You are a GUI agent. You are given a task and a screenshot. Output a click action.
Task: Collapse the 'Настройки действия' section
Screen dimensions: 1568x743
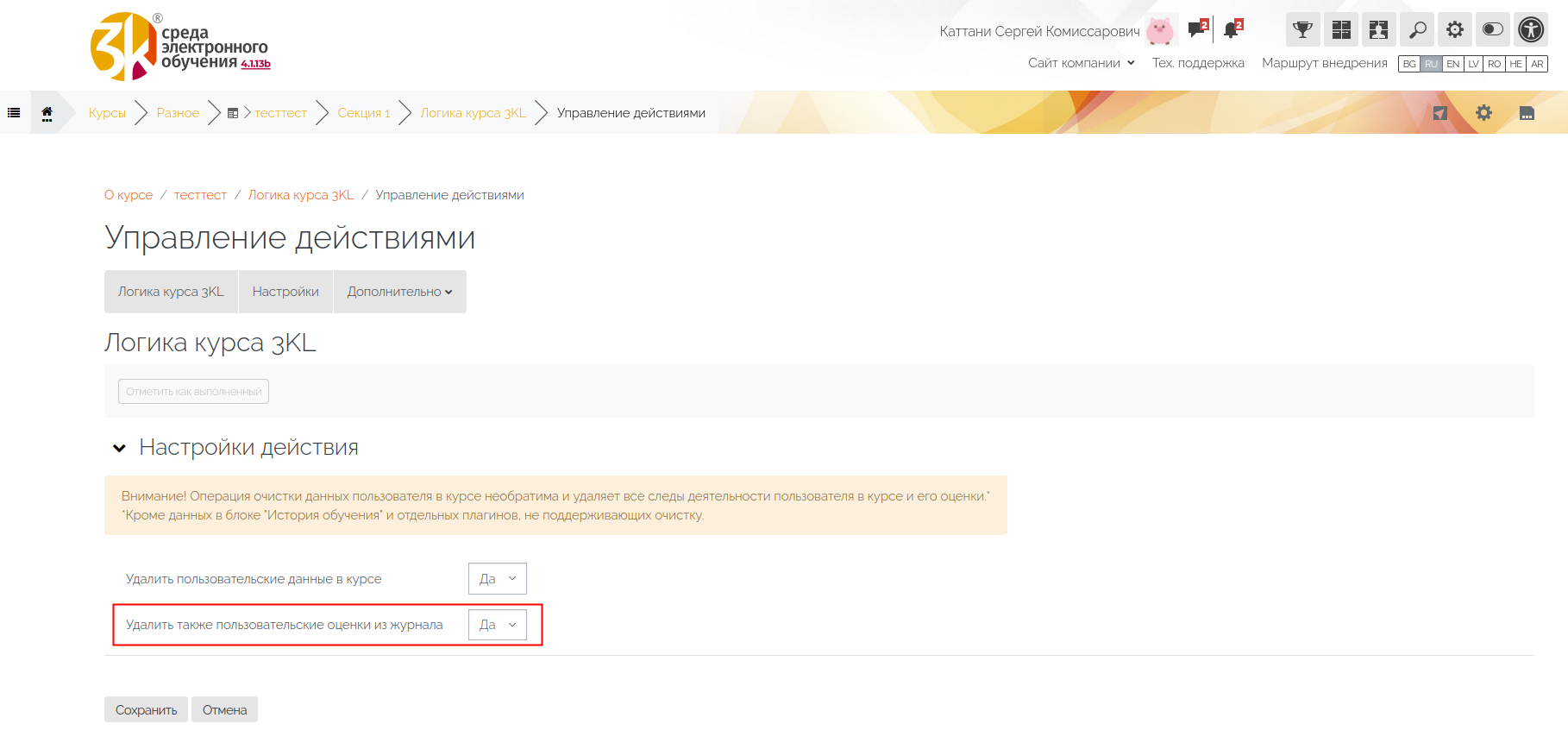120,448
